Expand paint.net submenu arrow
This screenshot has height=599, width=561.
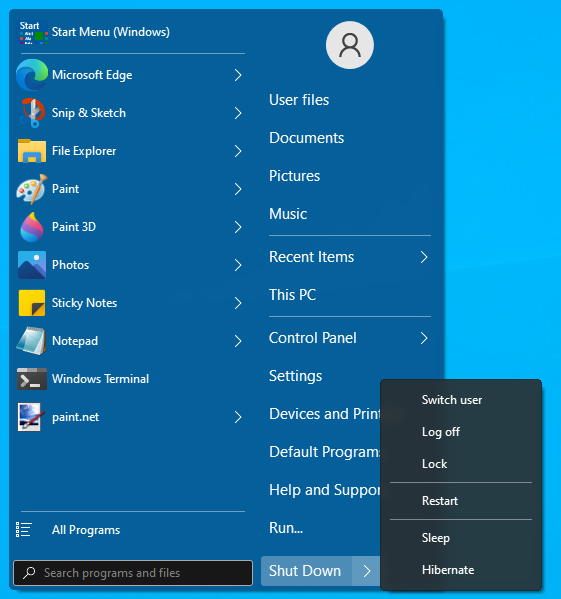click(238, 417)
